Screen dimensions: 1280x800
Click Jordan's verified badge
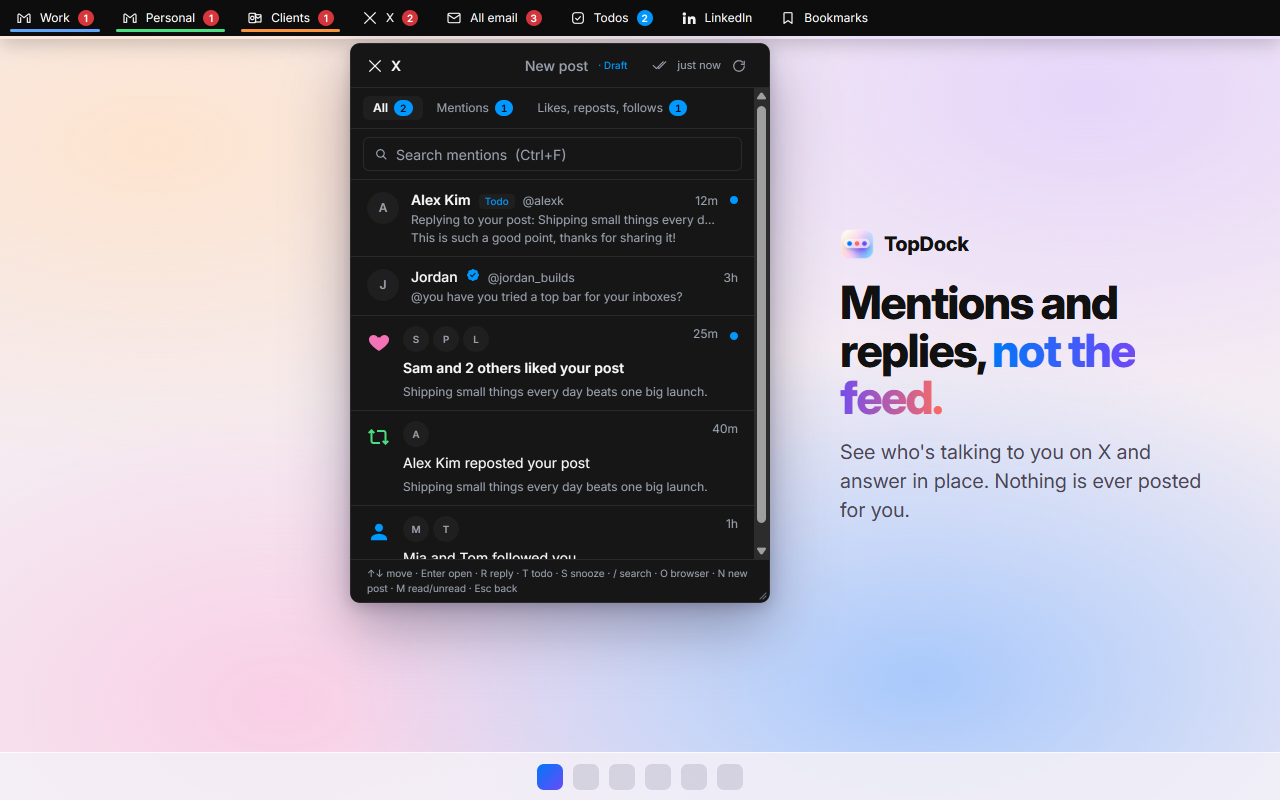[473, 276]
